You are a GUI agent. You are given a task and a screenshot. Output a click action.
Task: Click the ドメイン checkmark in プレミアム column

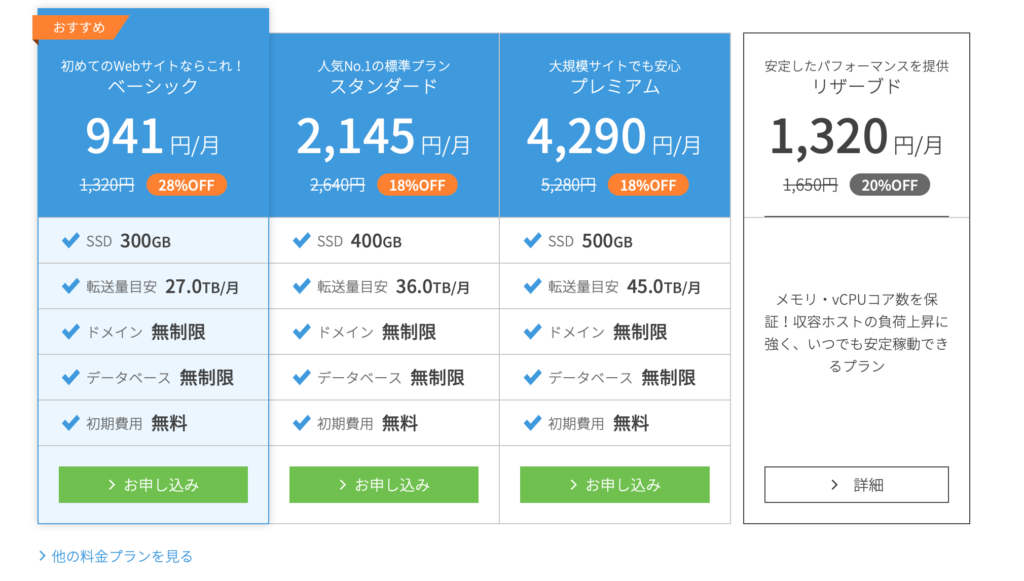pyautogui.click(x=531, y=332)
